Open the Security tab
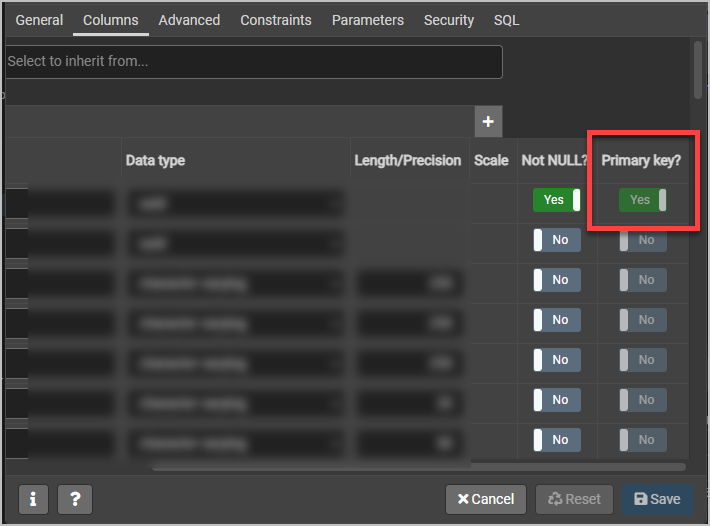 [449, 20]
